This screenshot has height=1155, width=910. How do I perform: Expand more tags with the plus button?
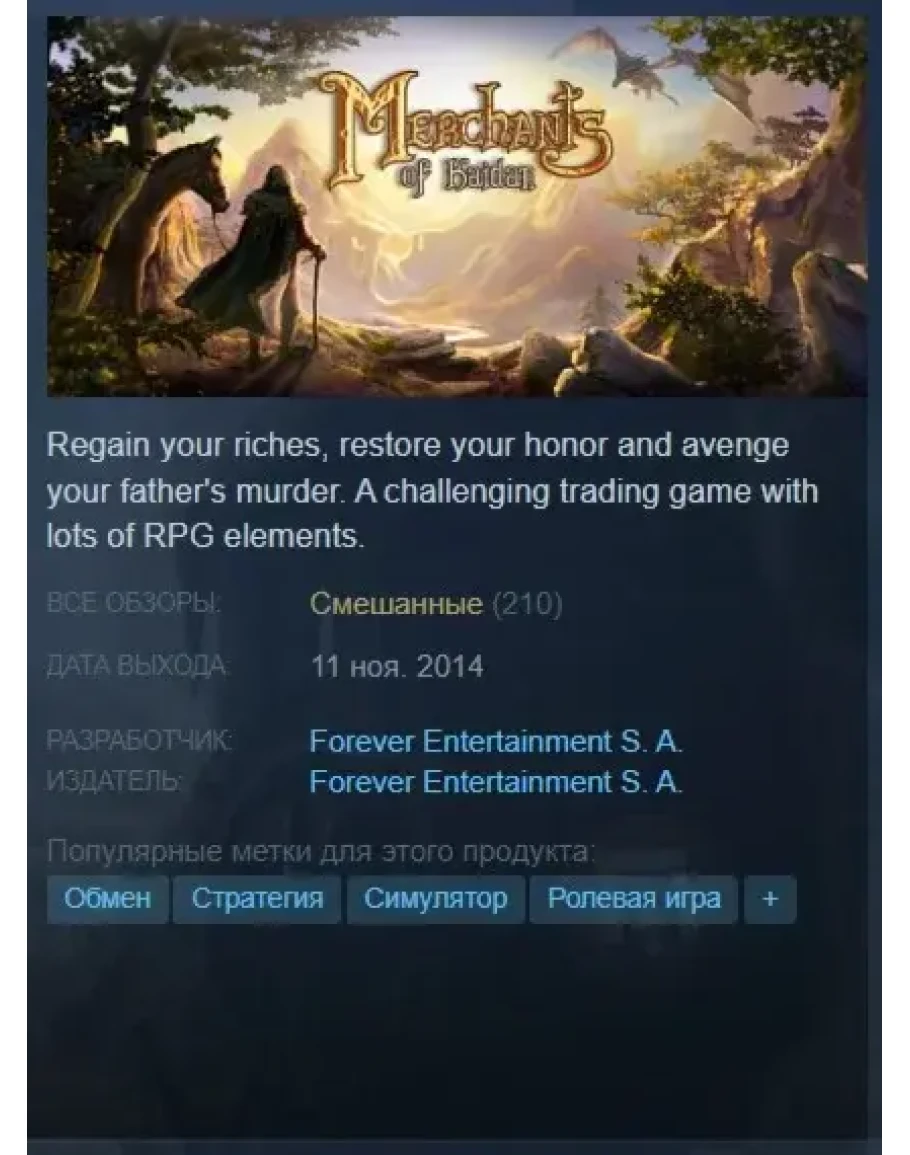(x=770, y=899)
